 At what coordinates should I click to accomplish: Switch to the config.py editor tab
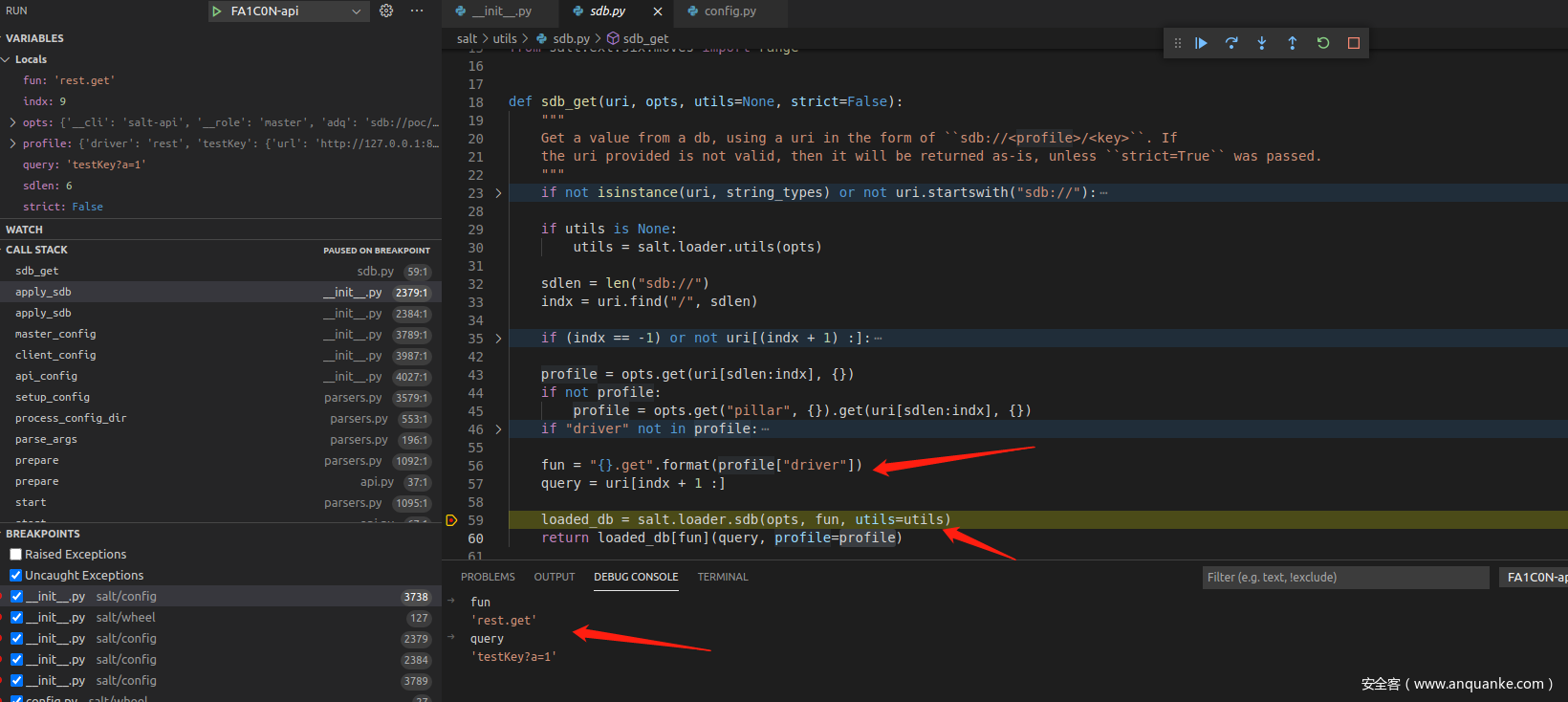tap(730, 11)
